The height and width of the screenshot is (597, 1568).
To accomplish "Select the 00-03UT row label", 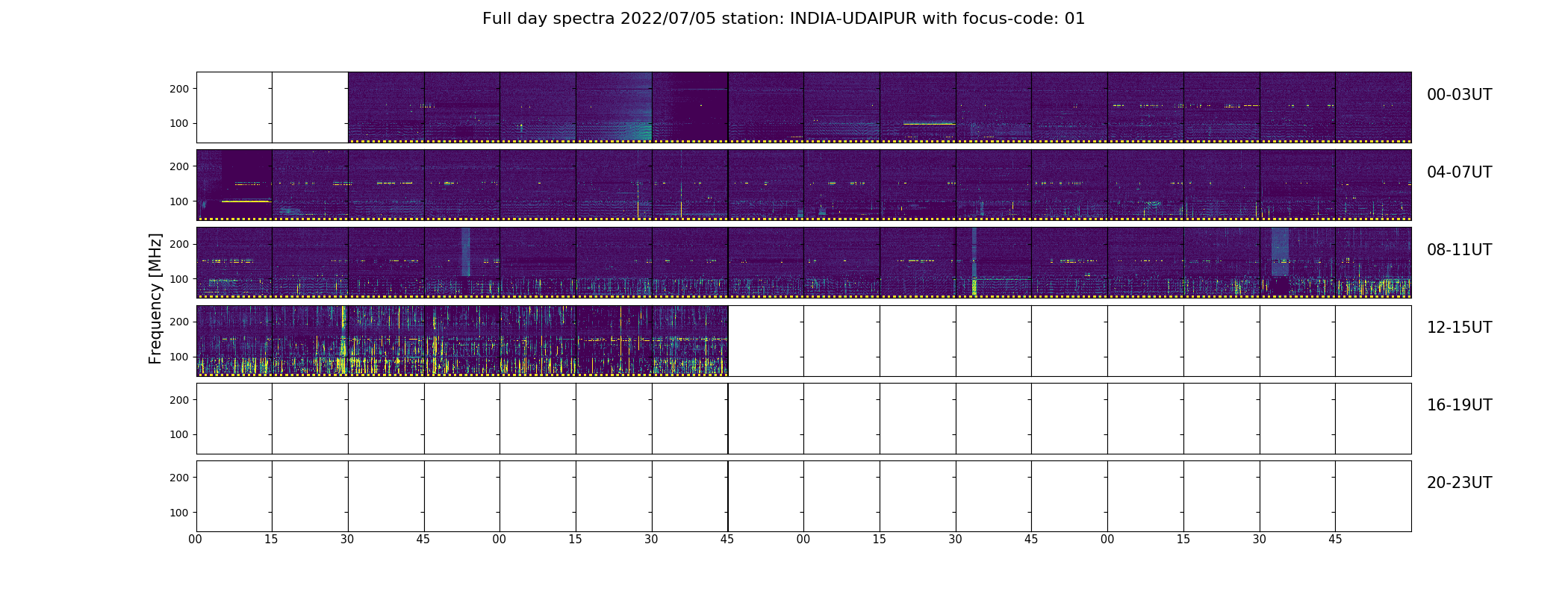I will tap(1459, 95).
